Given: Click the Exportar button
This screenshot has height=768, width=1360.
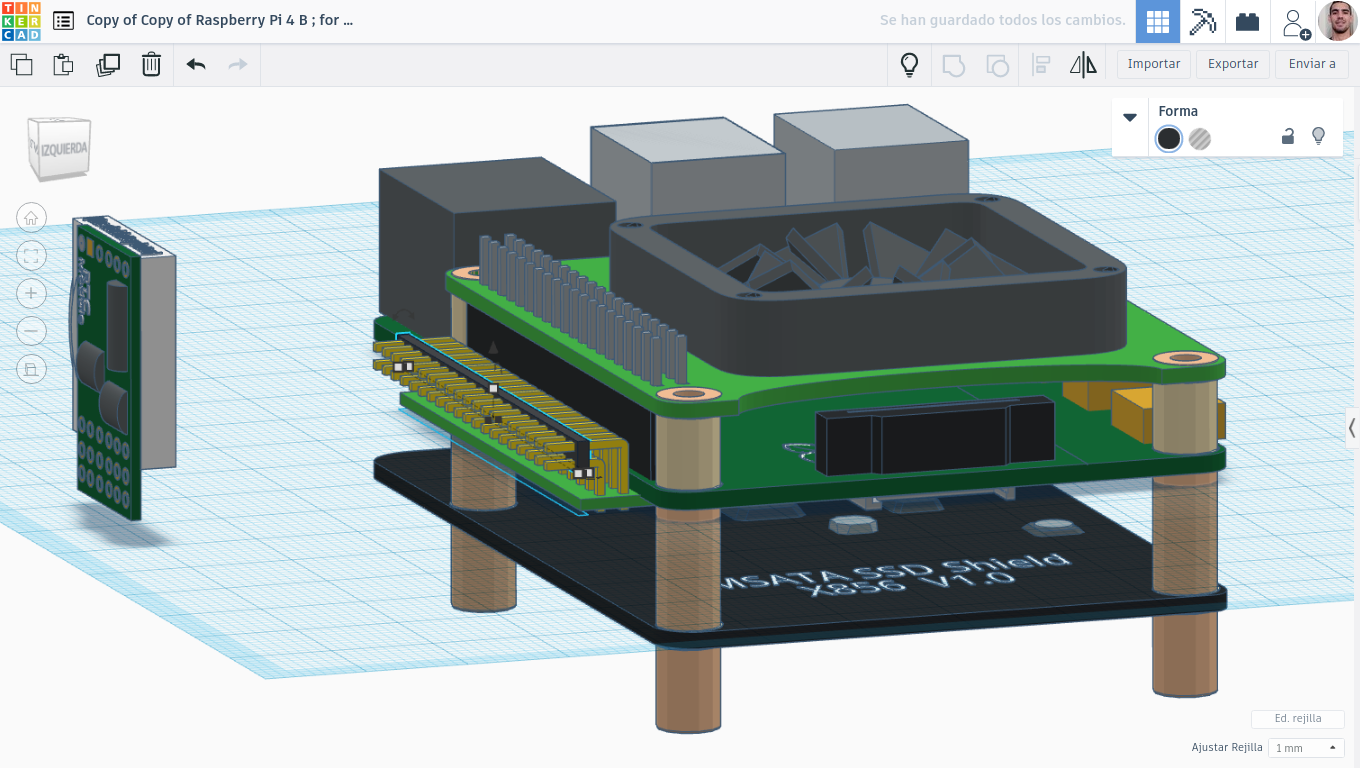Looking at the screenshot, I should pos(1233,64).
